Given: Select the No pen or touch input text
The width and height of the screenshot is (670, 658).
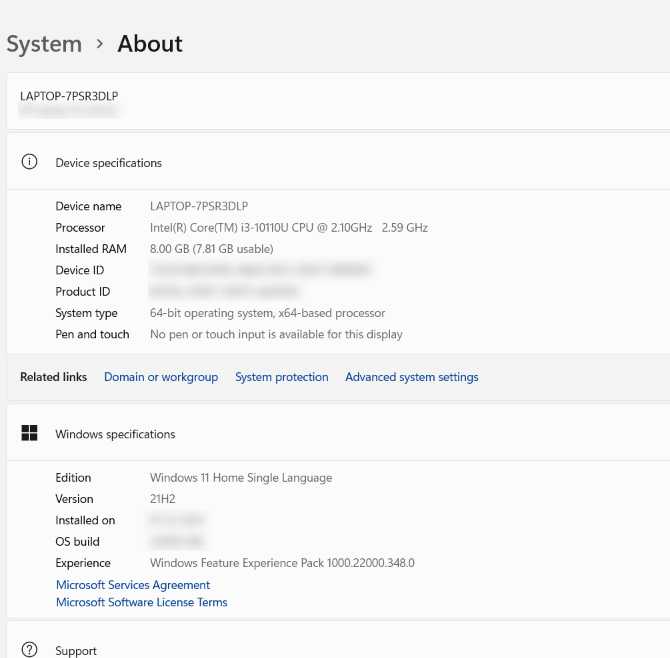Looking at the screenshot, I should (276, 335).
